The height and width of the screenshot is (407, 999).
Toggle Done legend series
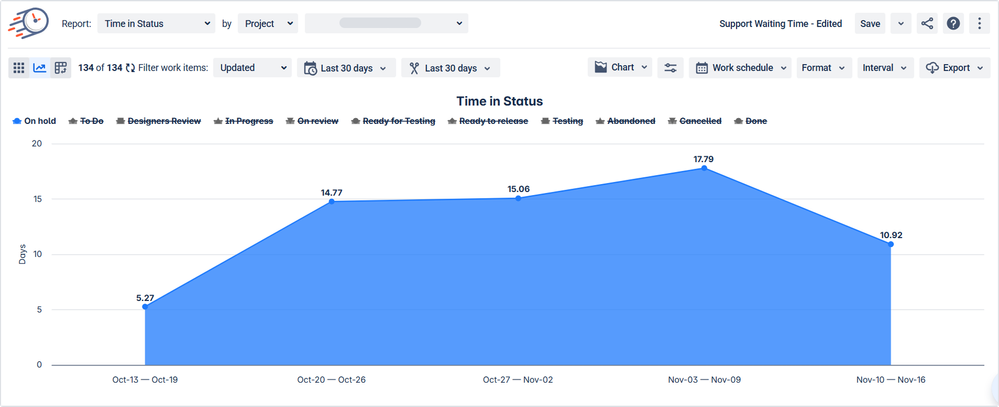751,121
